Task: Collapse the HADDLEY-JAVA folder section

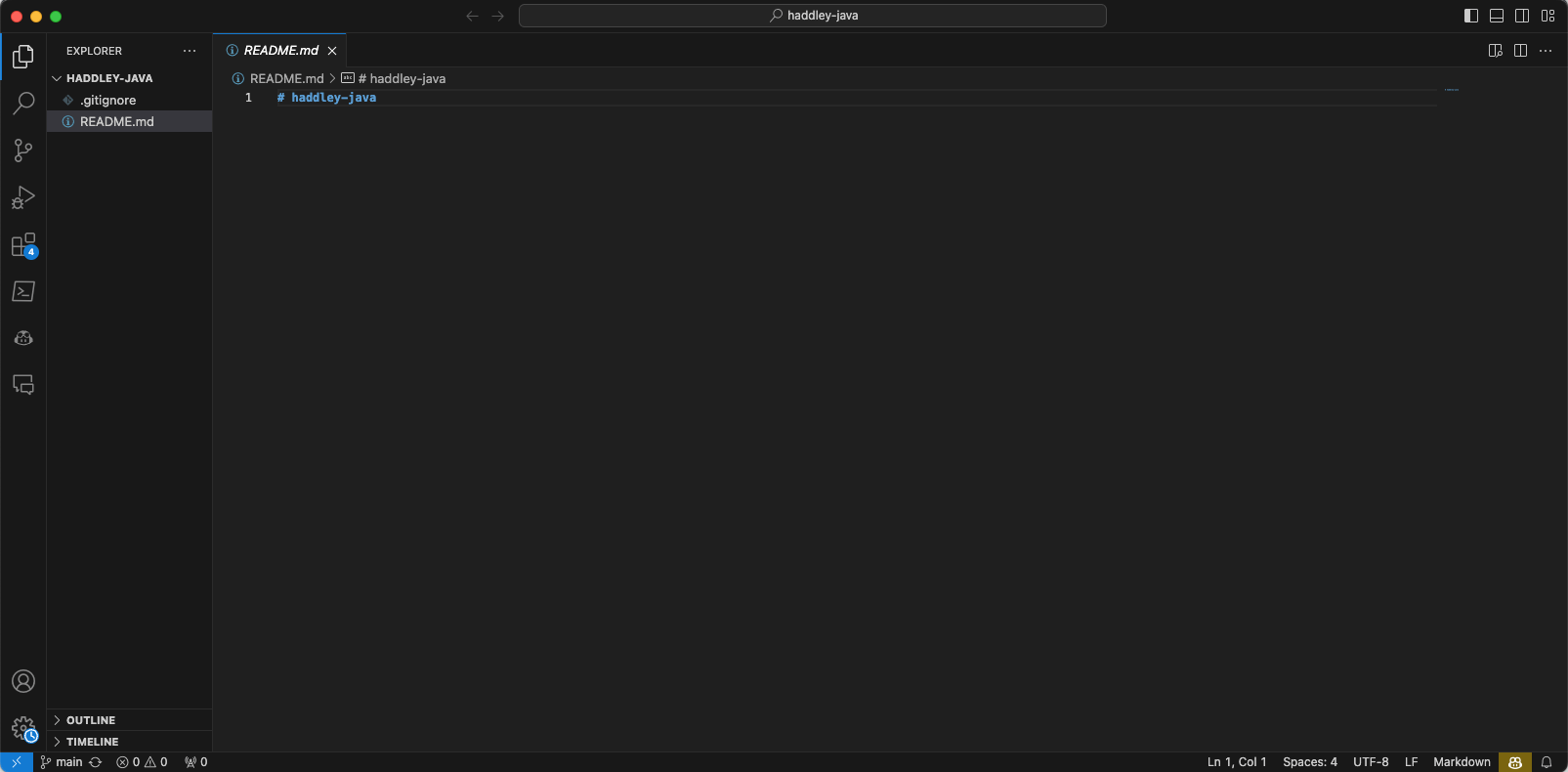Action: tap(129, 78)
